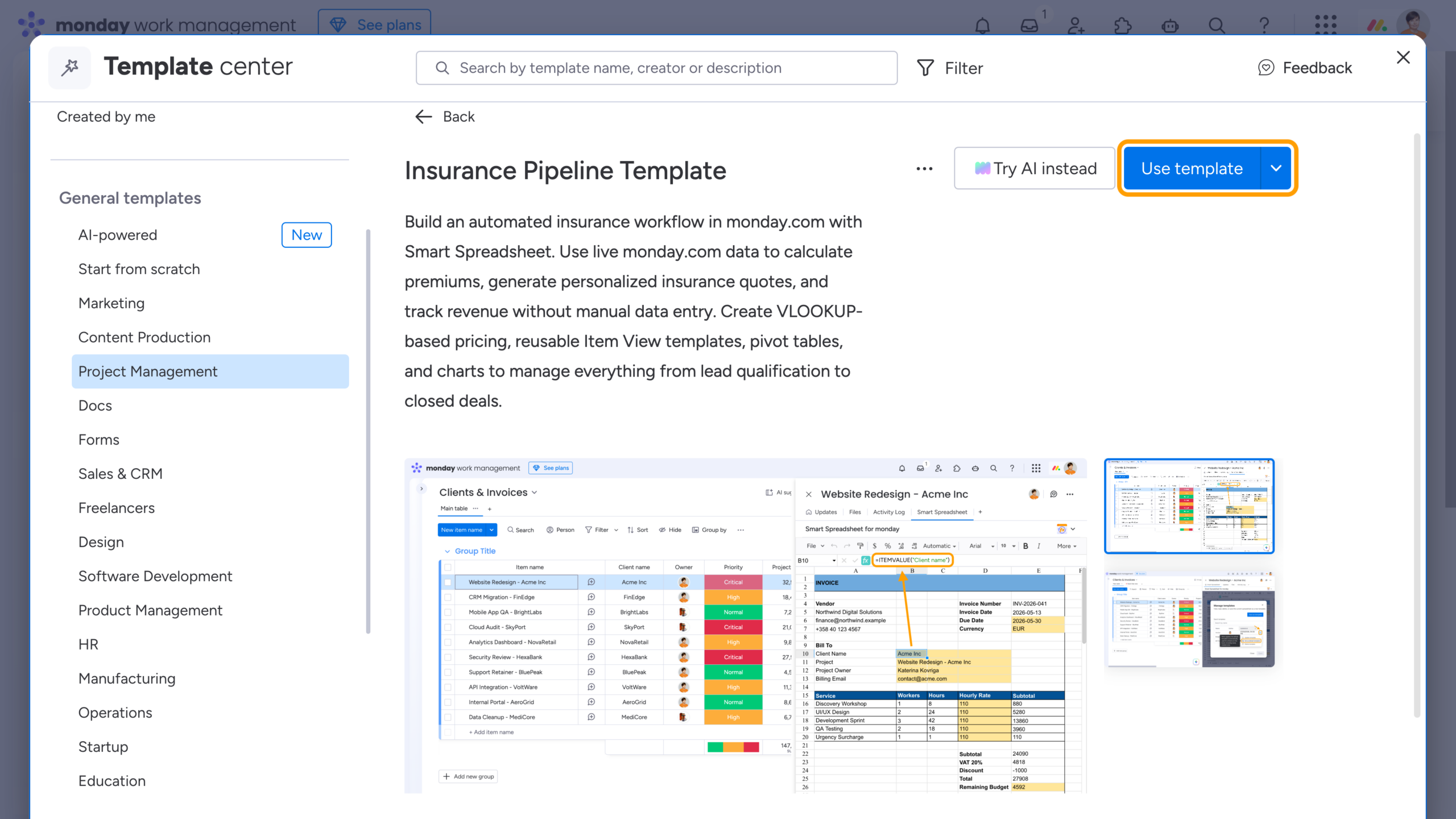Open the help question mark icon
This screenshot has height=819, width=1456.
[1264, 25]
